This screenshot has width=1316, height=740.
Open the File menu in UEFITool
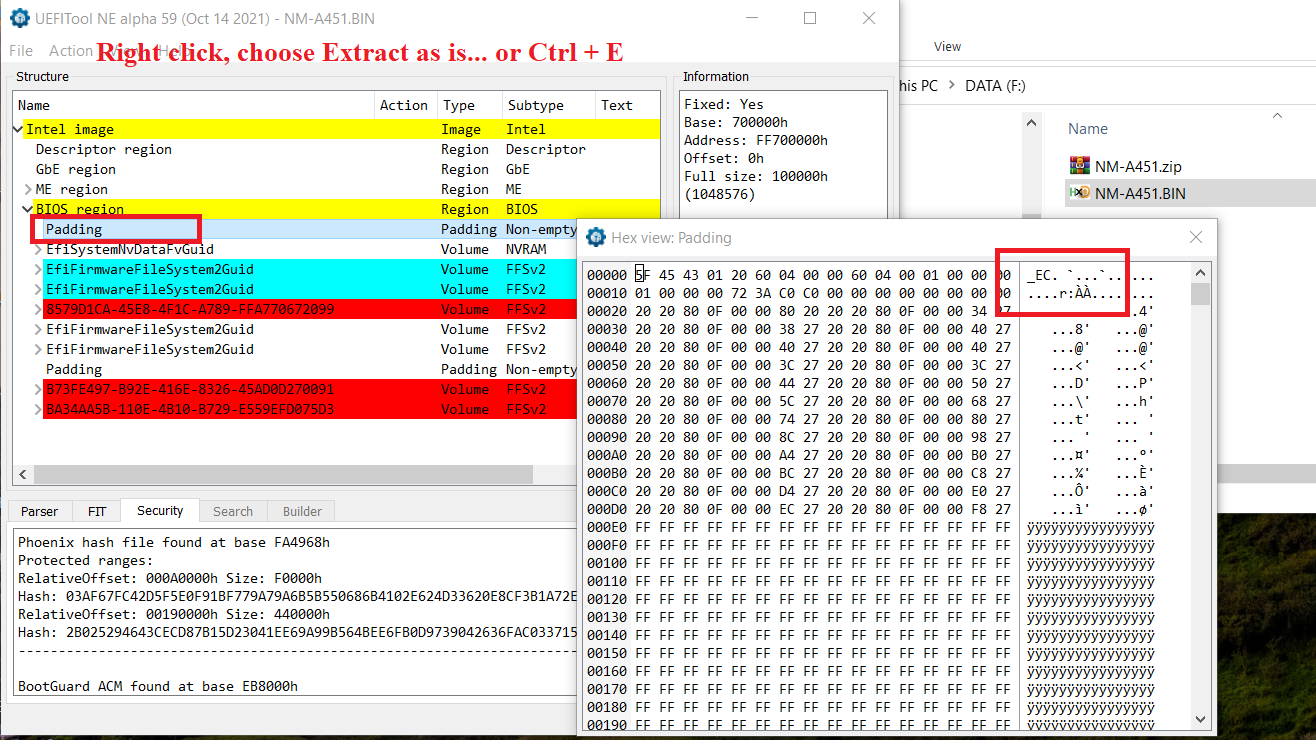pyautogui.click(x=21, y=50)
